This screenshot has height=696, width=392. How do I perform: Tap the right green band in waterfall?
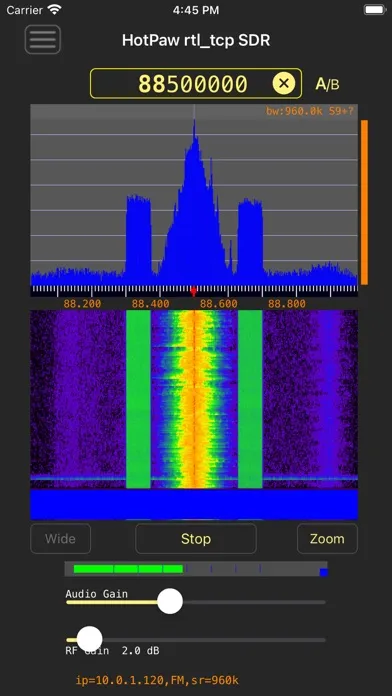click(x=250, y=399)
